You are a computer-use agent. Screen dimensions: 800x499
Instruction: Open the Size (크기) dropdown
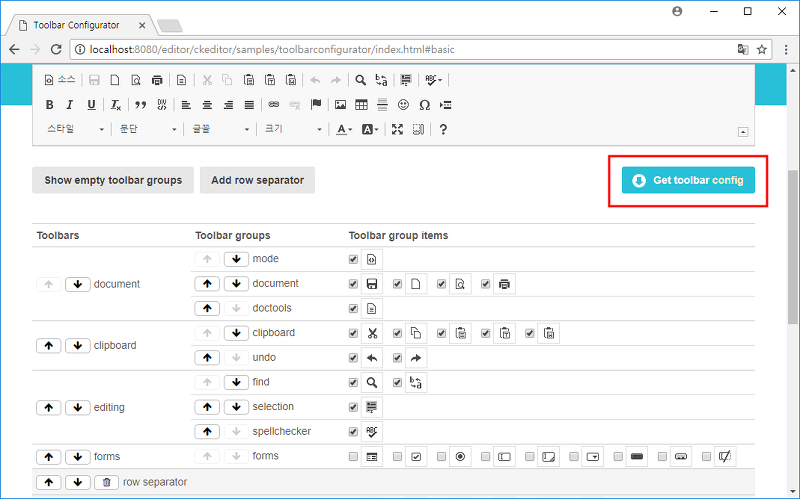(293, 130)
